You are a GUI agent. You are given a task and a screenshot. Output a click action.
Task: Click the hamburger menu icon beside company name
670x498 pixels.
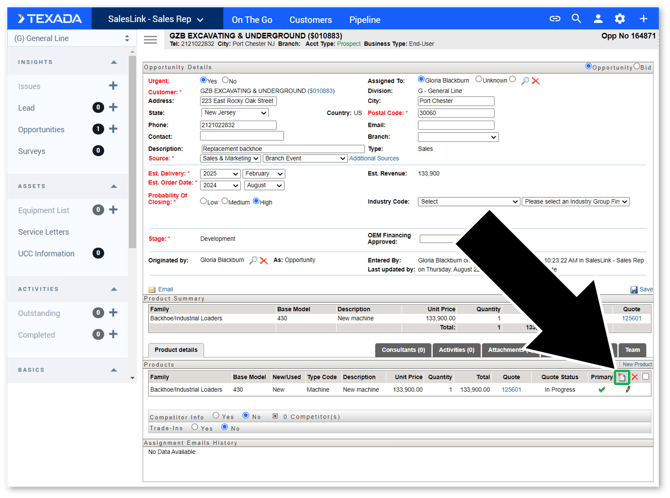[x=151, y=40]
